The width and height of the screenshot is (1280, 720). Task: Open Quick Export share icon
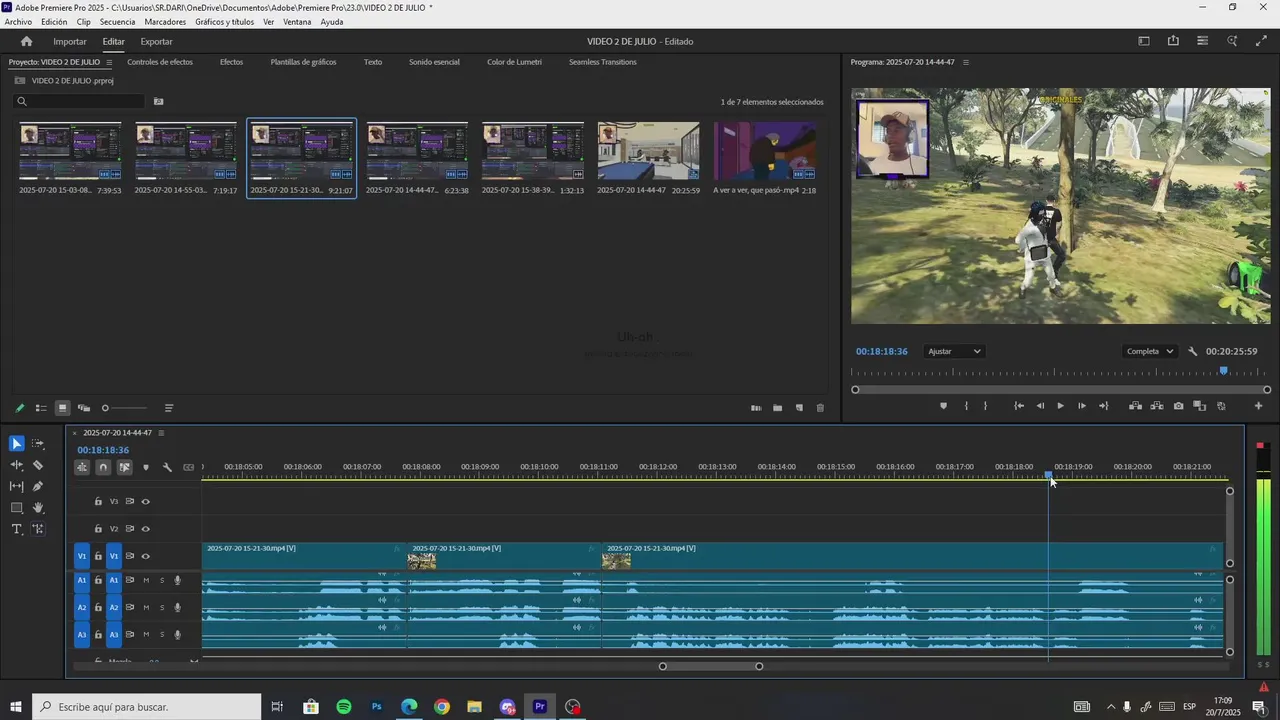coord(1173,41)
